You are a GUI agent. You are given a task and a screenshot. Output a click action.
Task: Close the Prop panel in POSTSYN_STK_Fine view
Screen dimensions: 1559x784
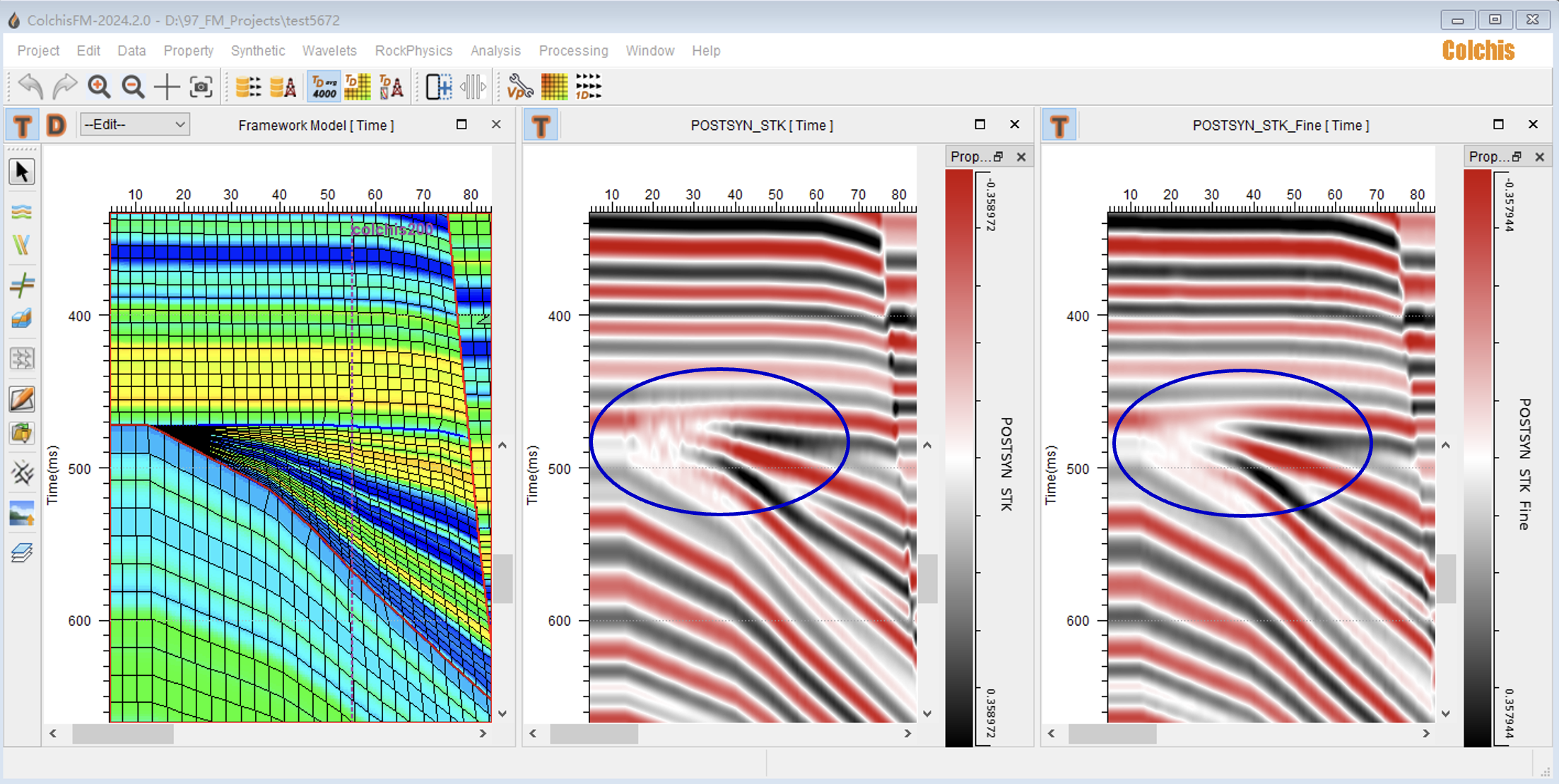point(1540,157)
